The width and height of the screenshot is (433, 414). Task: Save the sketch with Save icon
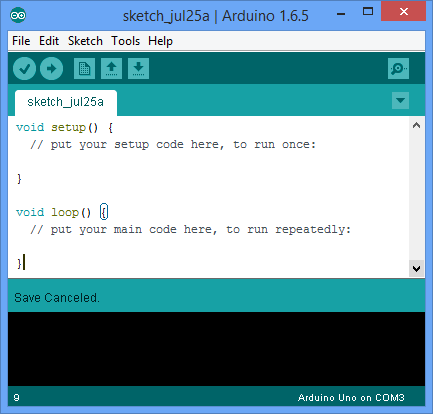pyautogui.click(x=138, y=69)
